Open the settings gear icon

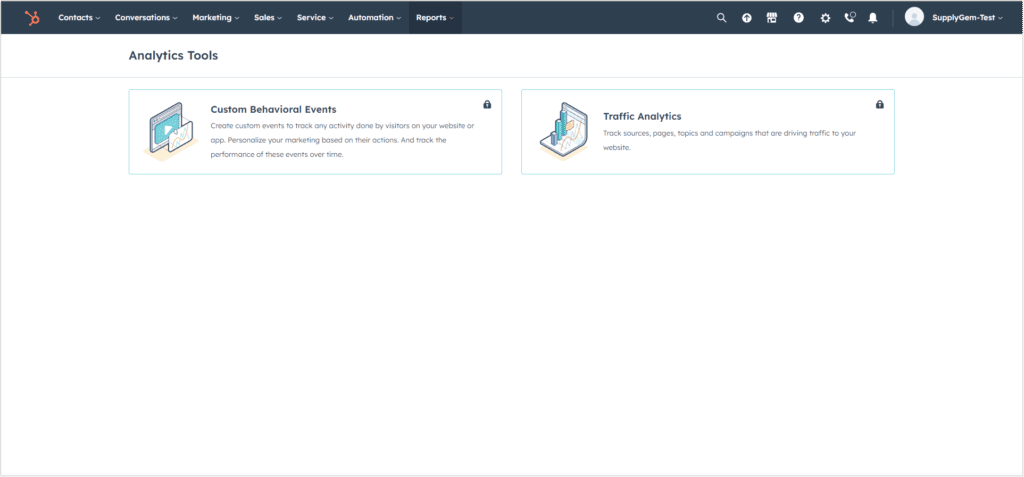(825, 18)
